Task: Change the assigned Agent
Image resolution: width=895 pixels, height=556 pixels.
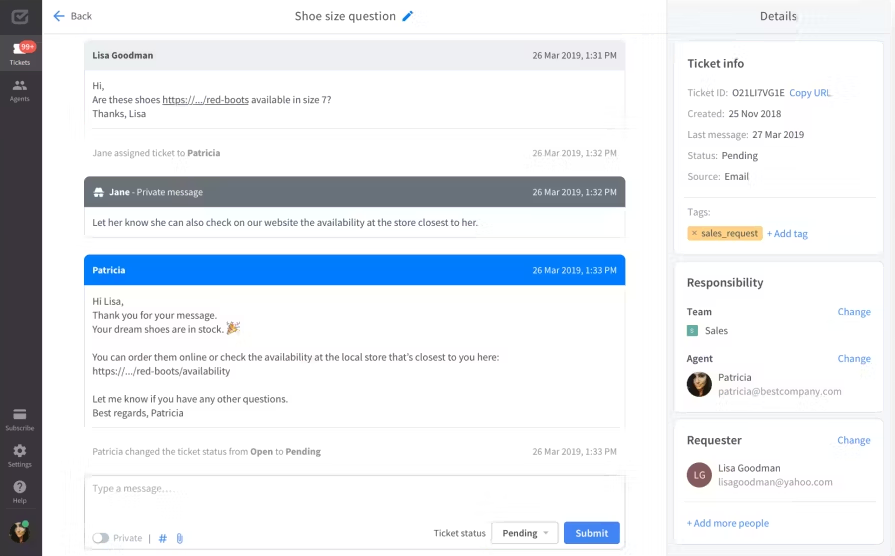Action: [x=854, y=358]
